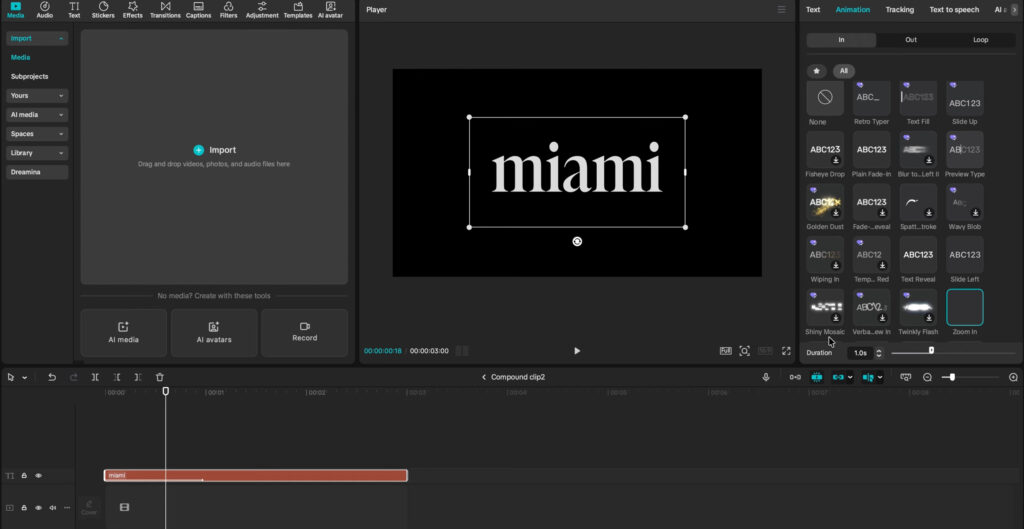Zoom in the timeline with plus icon
1024x529 pixels.
[x=1014, y=377]
